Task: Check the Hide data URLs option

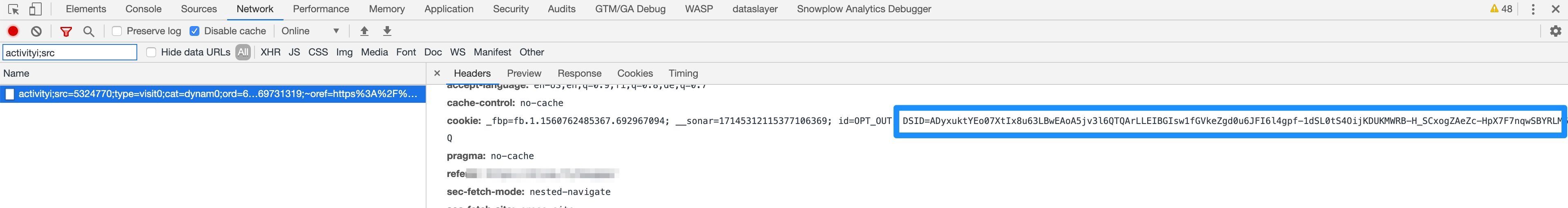Action: pos(151,52)
